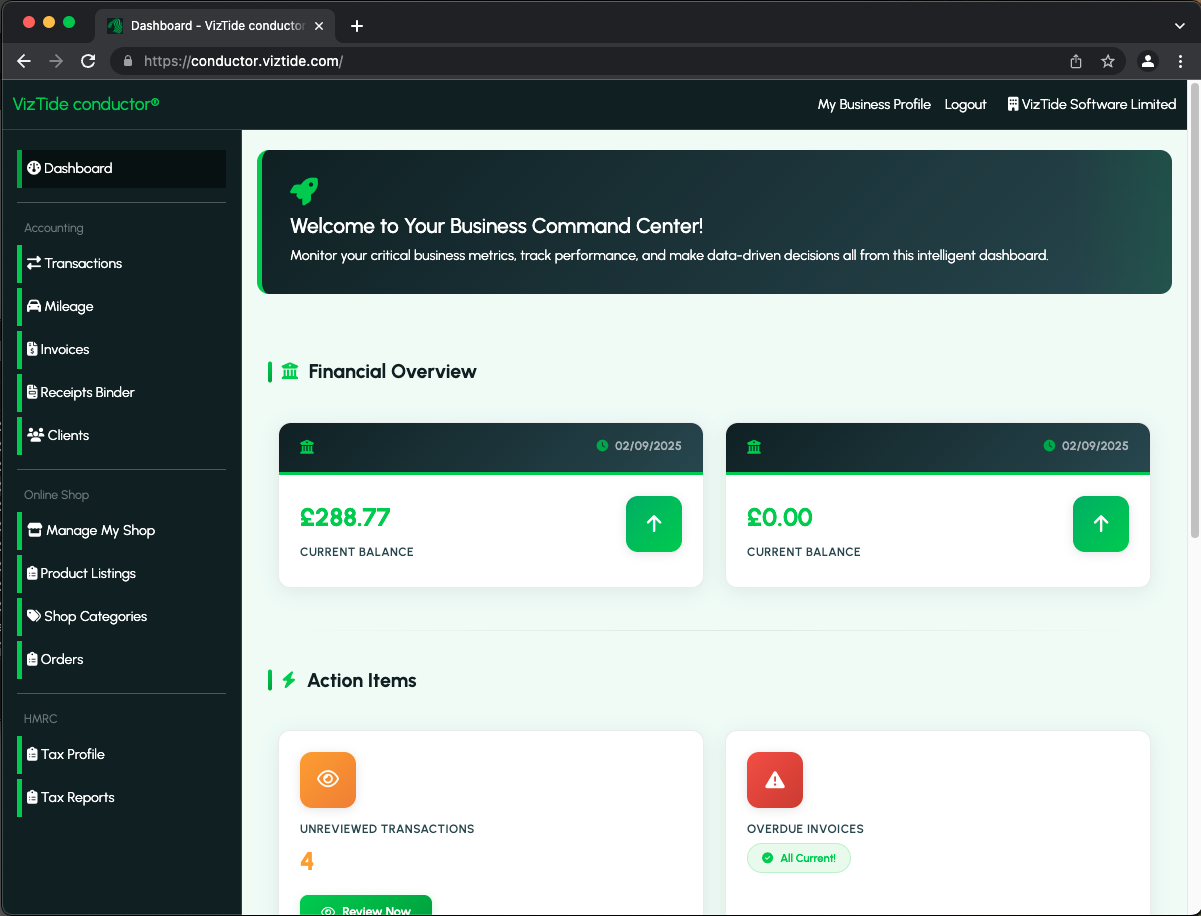Click the Orders clipboard icon
Image resolution: width=1201 pixels, height=916 pixels.
[x=32, y=659]
